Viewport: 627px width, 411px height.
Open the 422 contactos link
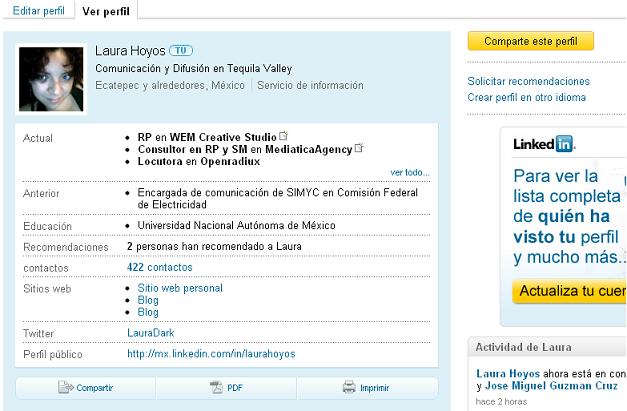point(160,267)
